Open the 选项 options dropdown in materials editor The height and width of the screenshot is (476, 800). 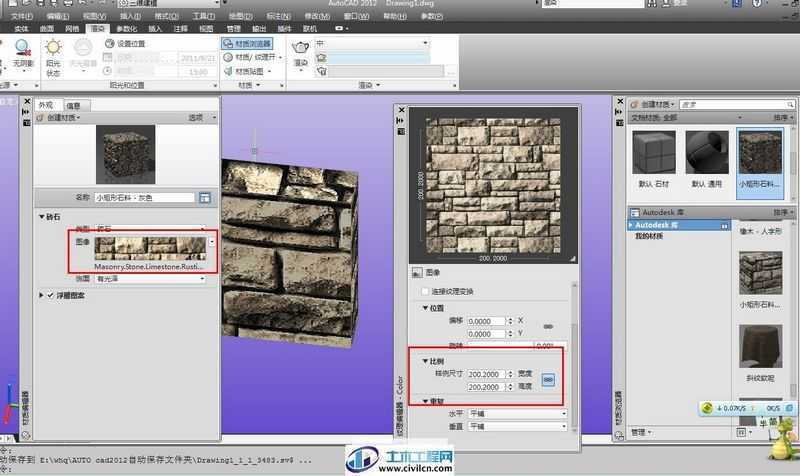202,118
